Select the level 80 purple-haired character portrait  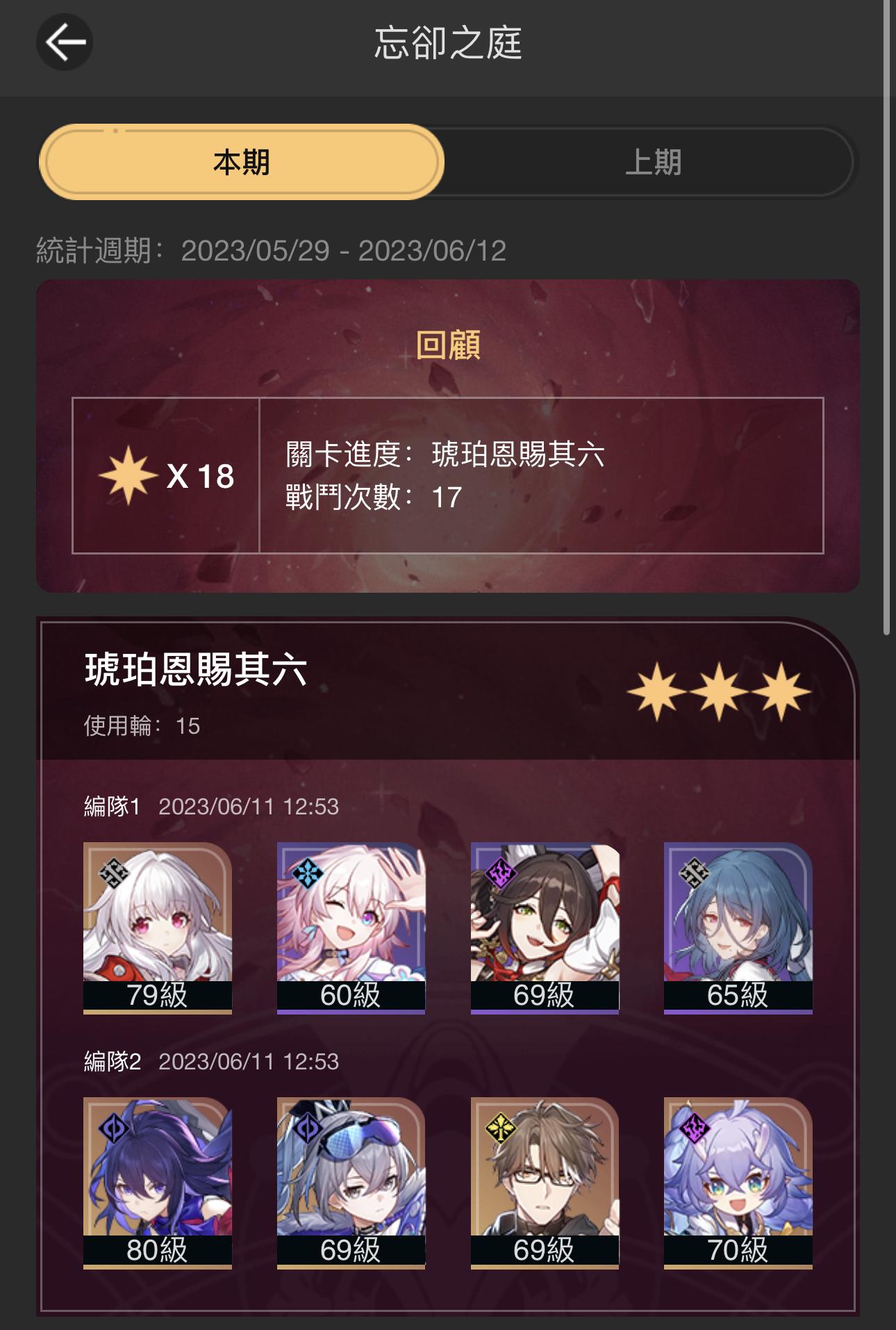158,1183
